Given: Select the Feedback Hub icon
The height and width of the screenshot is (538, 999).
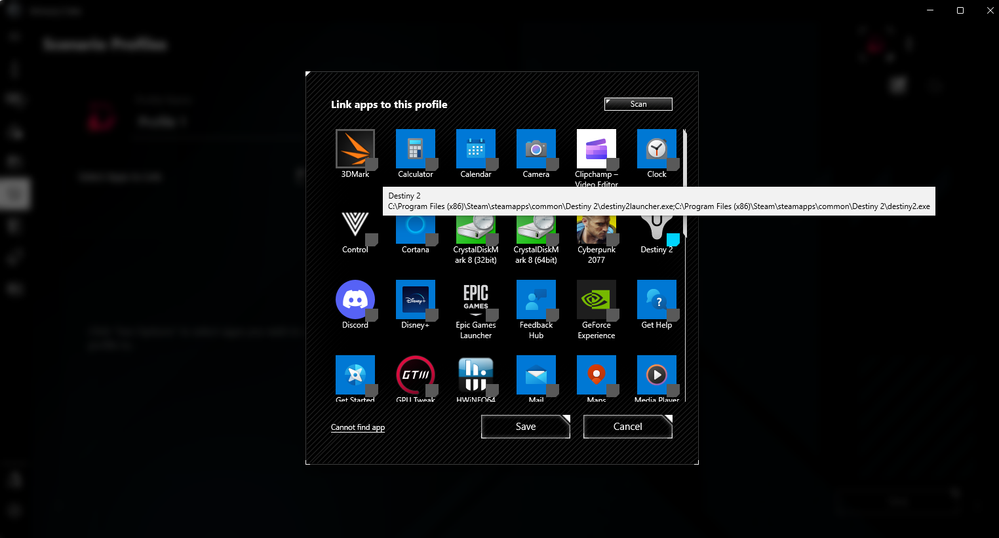Looking at the screenshot, I should [536, 300].
